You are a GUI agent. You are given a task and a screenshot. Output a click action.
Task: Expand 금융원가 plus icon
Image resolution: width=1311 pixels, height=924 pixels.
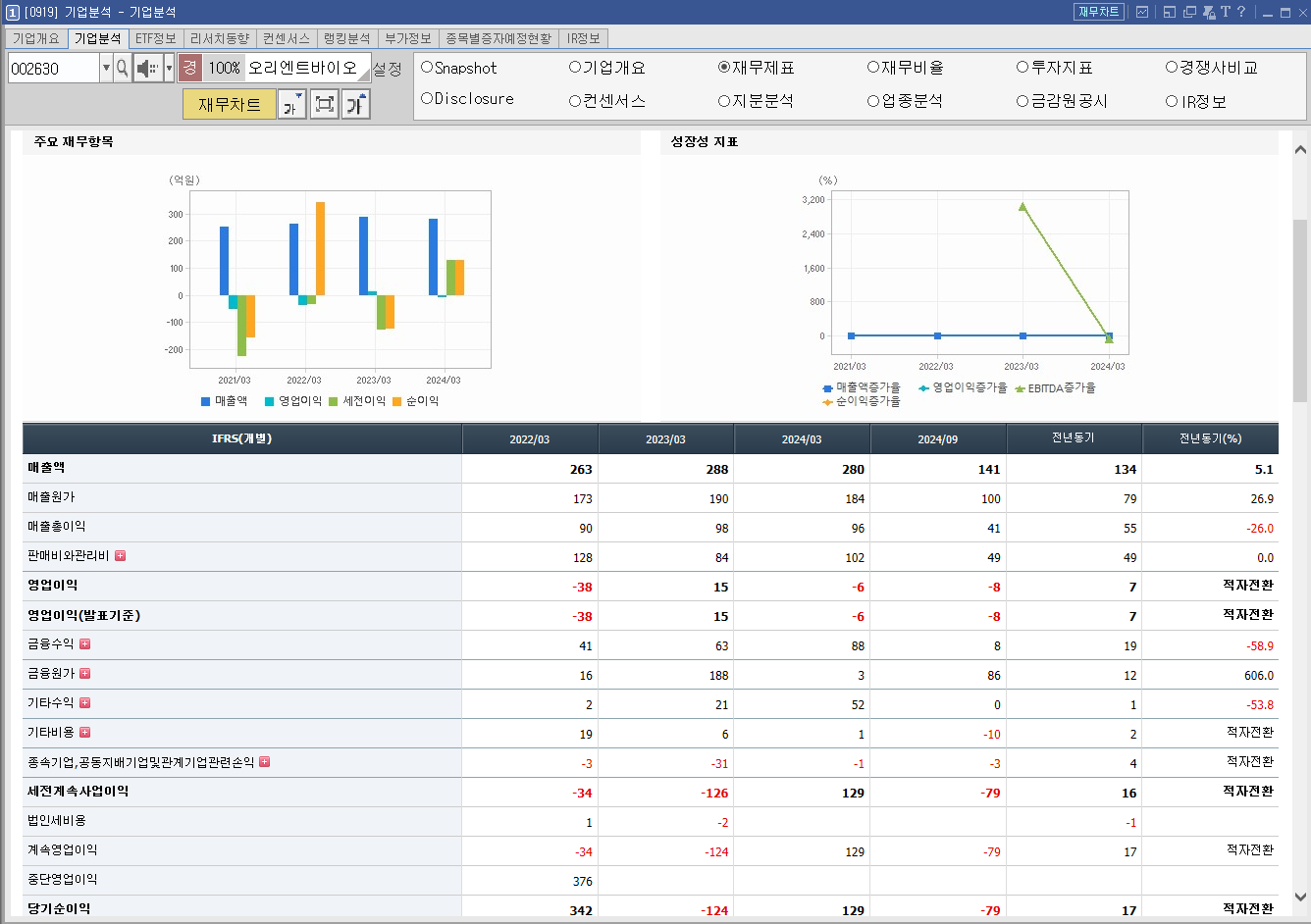pos(85,673)
